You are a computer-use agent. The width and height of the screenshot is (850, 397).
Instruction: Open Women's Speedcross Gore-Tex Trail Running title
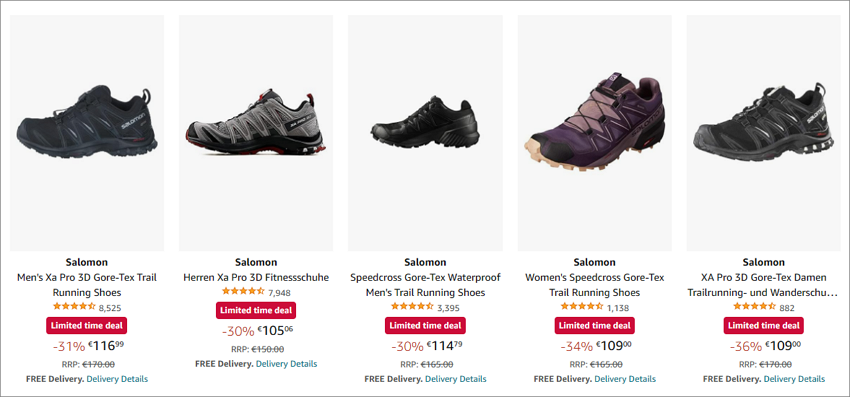pyautogui.click(x=595, y=285)
